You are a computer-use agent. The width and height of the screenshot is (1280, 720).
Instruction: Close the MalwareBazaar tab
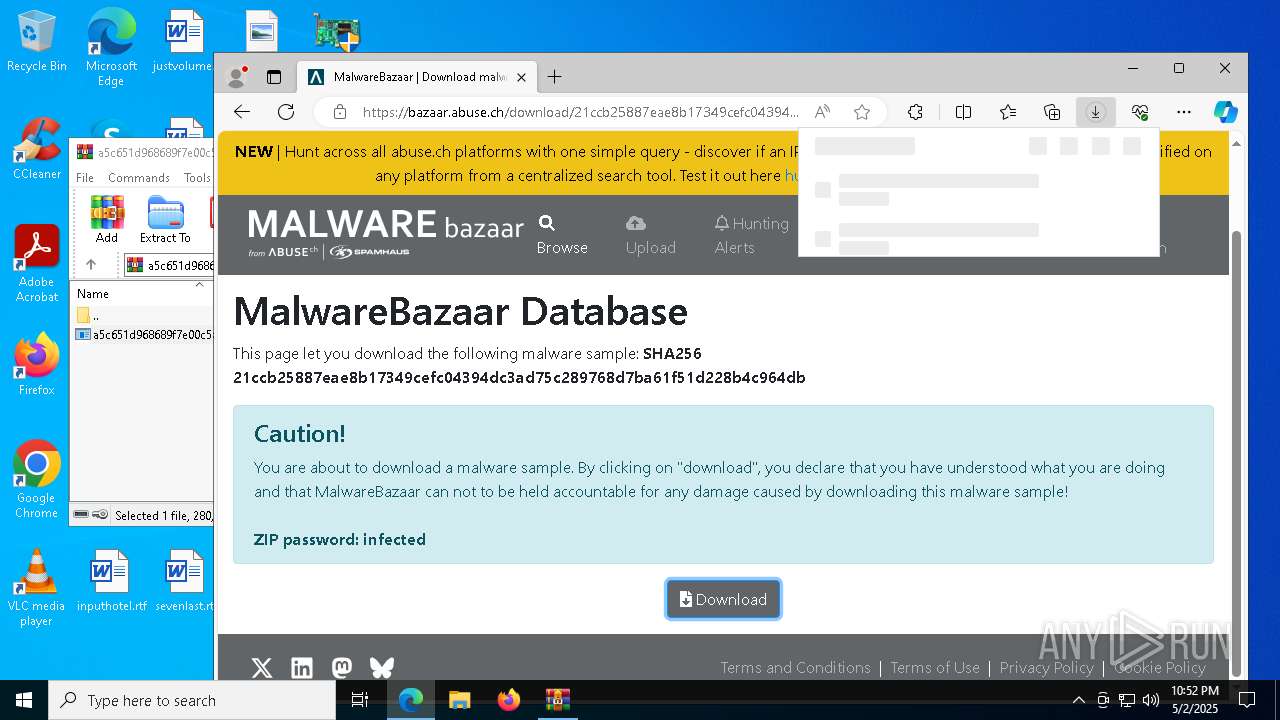(x=521, y=77)
